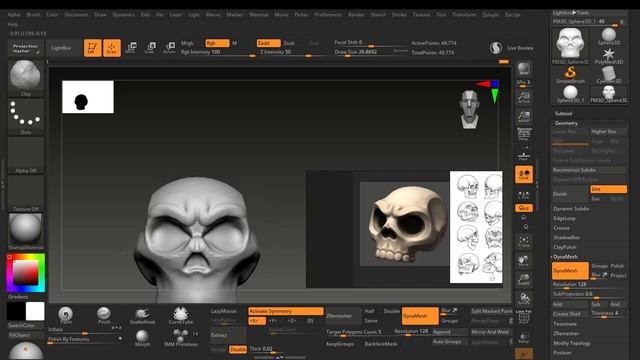Toggle Mrgb mode
Viewport: 640px width, 360px height.
tap(187, 43)
